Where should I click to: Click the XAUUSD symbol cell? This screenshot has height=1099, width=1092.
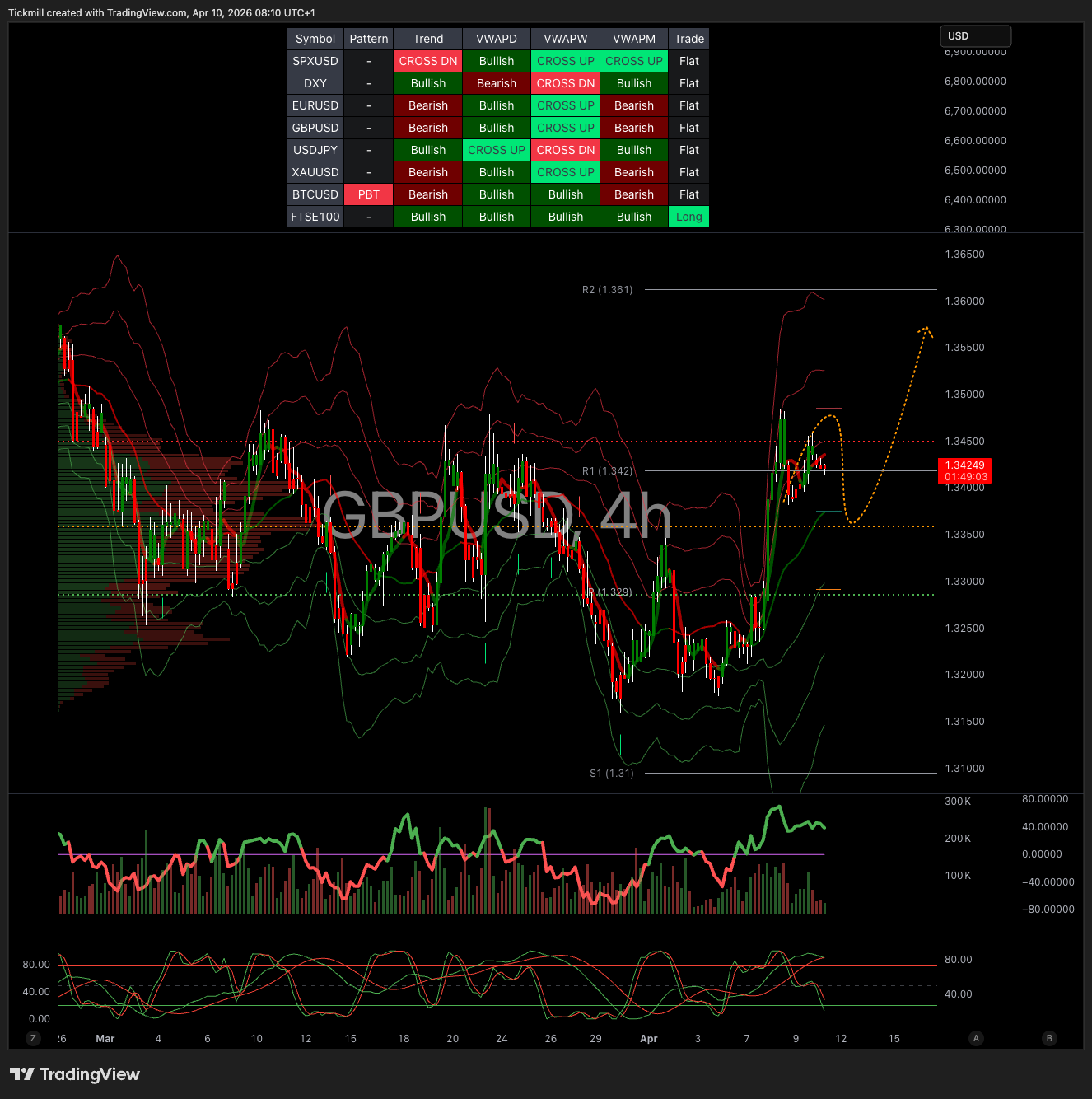315,172
